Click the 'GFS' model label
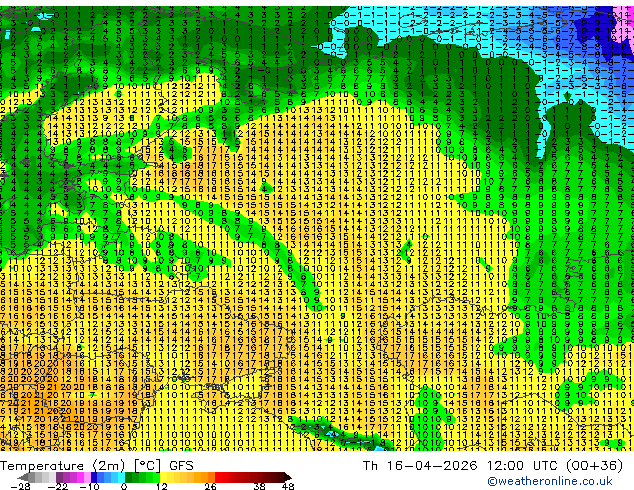 (x=181, y=466)
